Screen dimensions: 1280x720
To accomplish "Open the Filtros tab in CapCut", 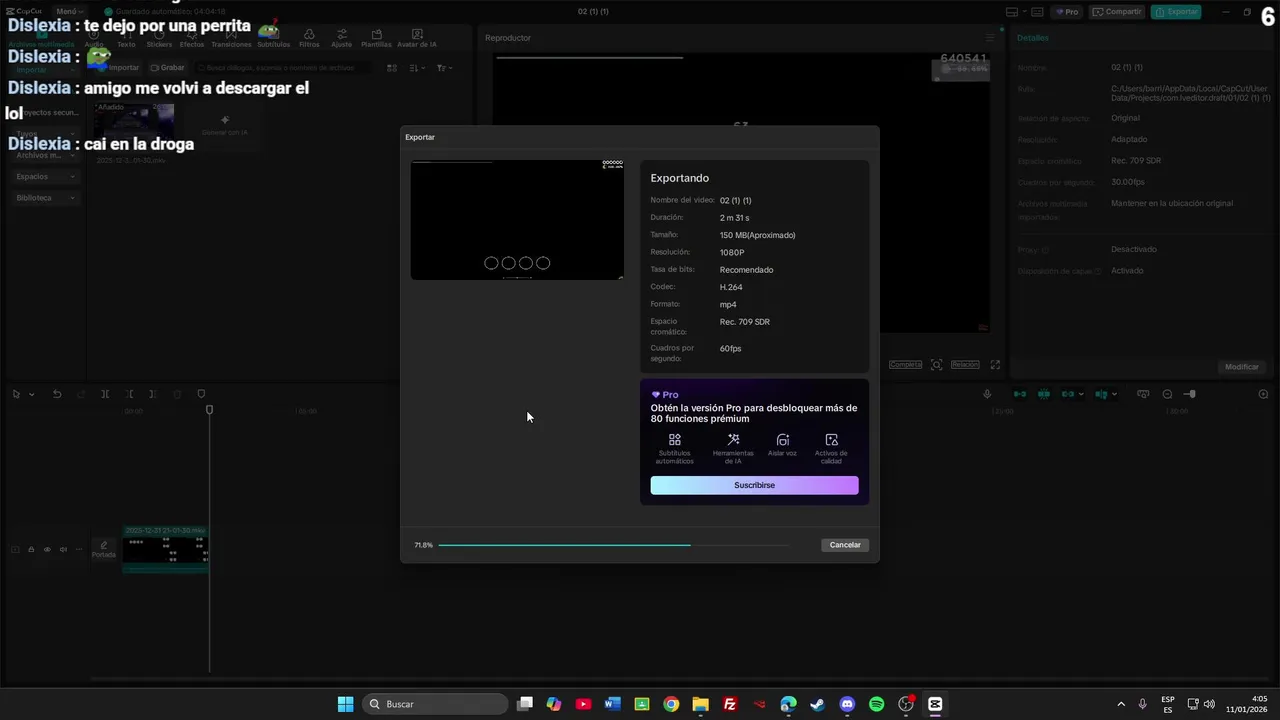I will [309, 39].
